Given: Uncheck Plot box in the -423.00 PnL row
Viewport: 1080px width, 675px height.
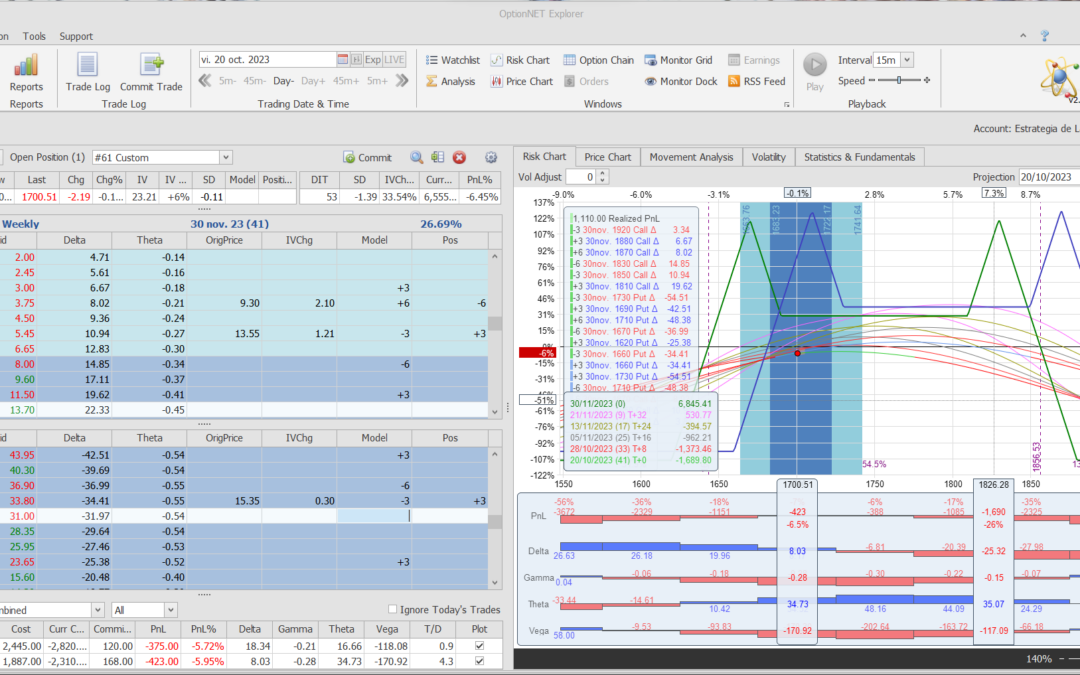Looking at the screenshot, I should tap(480, 662).
